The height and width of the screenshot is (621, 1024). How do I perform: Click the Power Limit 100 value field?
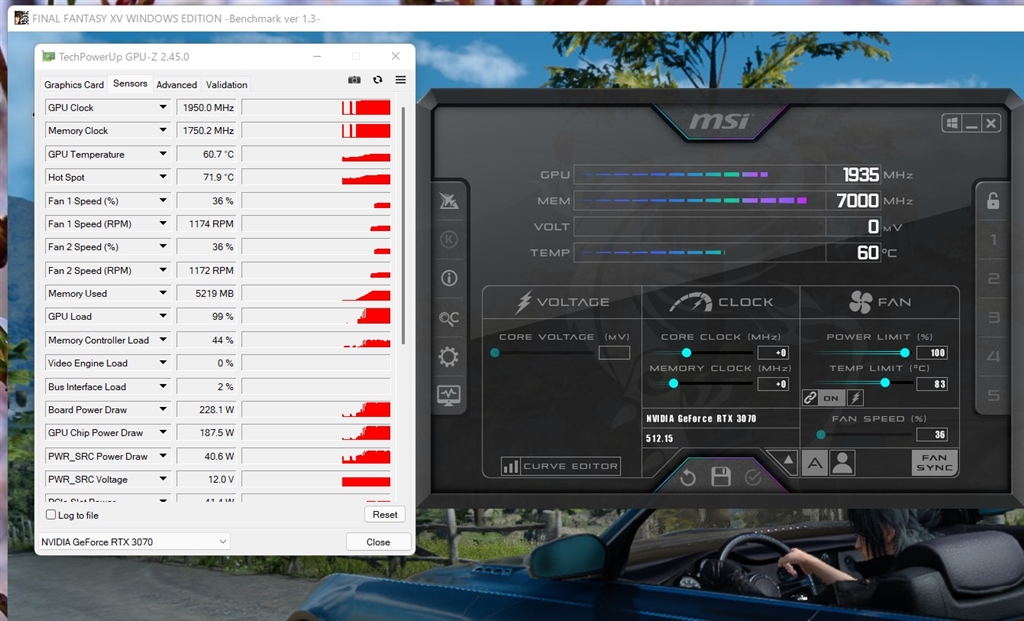pyautogui.click(x=932, y=353)
